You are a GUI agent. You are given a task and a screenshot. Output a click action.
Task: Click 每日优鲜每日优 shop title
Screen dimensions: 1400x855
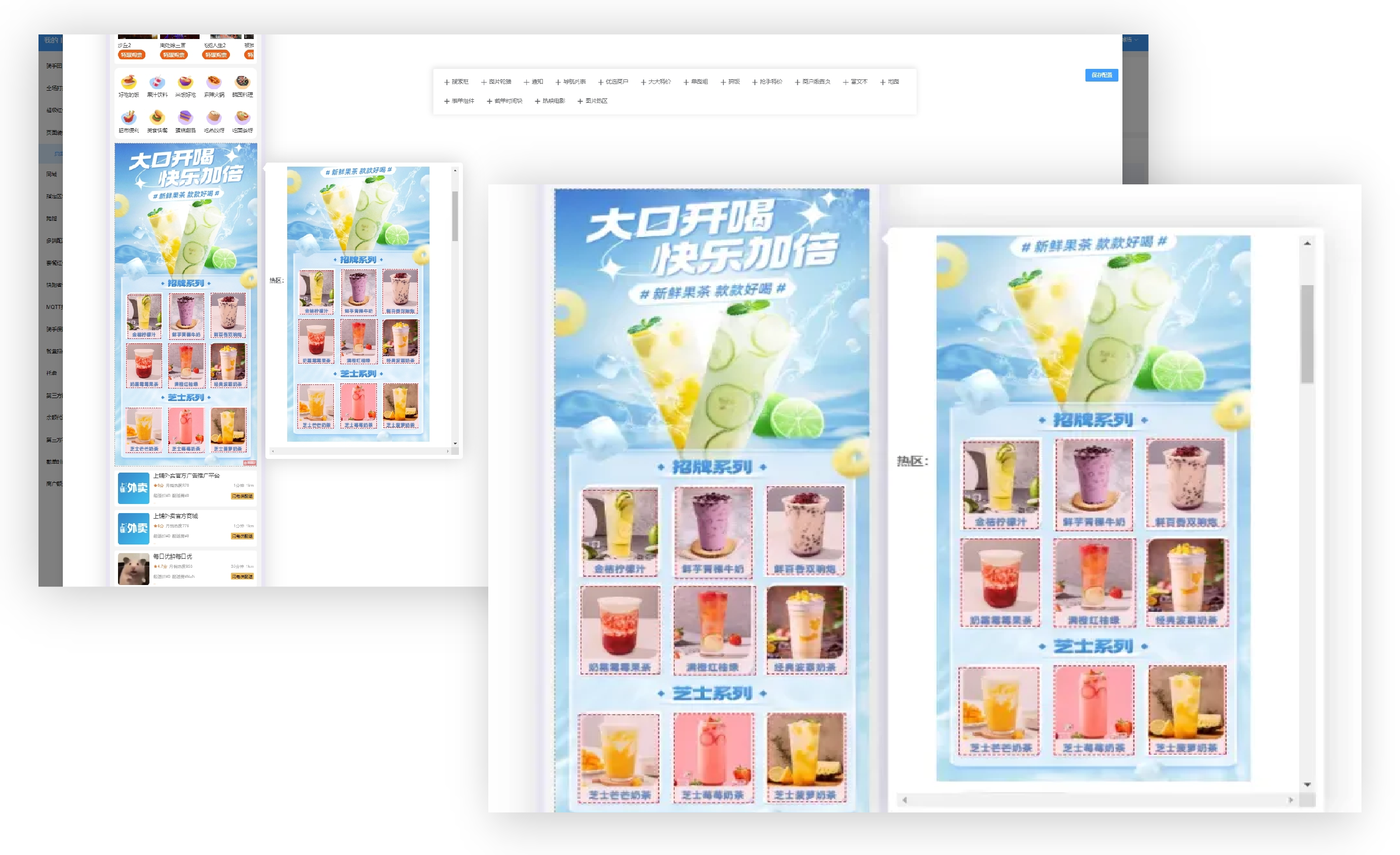pyautogui.click(x=173, y=556)
